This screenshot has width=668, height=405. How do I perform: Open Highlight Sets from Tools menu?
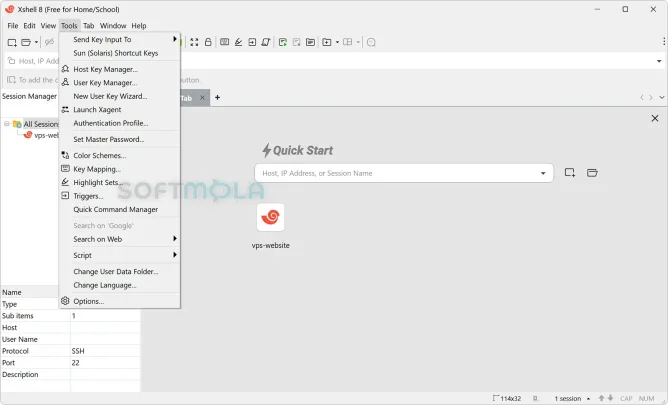click(120, 182)
